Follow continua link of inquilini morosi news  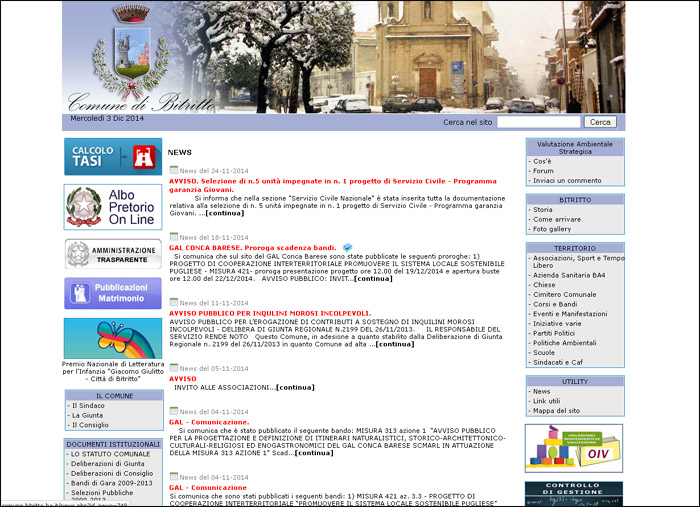[x=395, y=344]
